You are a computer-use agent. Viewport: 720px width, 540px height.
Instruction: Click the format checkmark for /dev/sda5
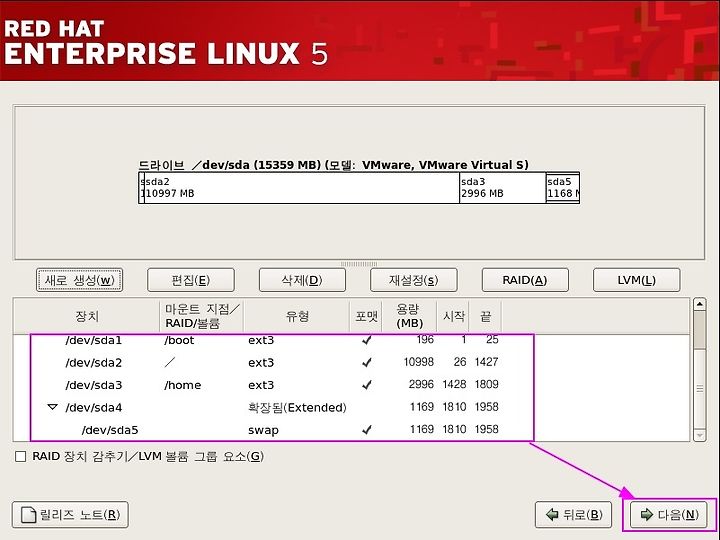tap(366, 430)
